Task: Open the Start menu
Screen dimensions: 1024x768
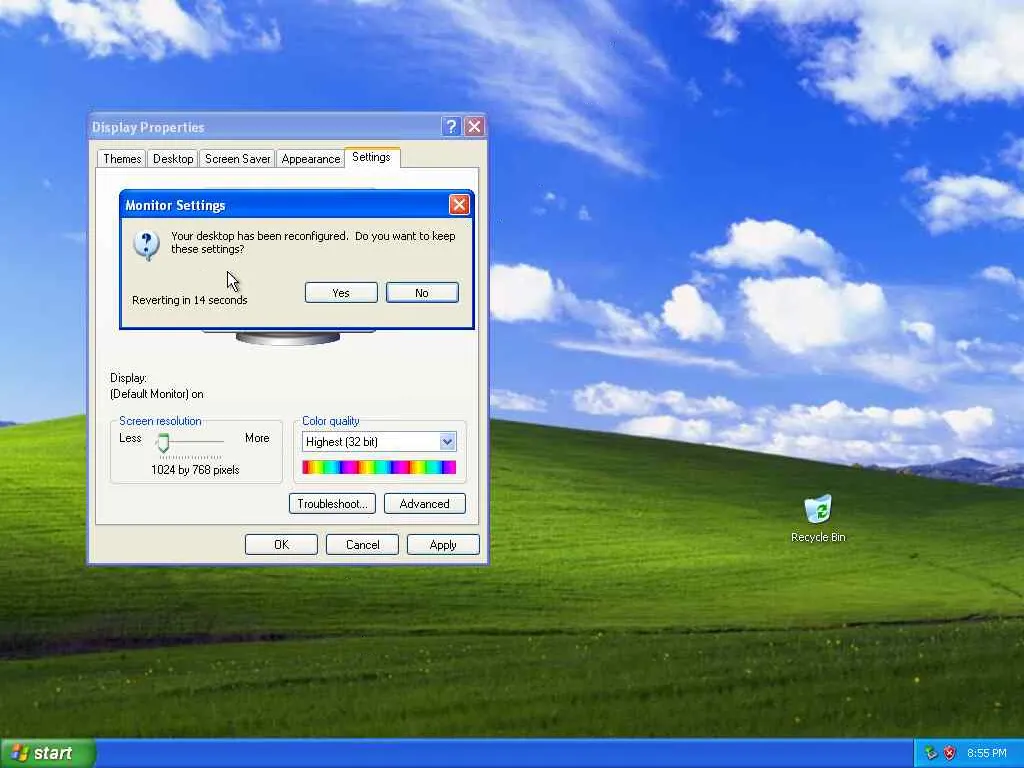Action: click(47, 753)
